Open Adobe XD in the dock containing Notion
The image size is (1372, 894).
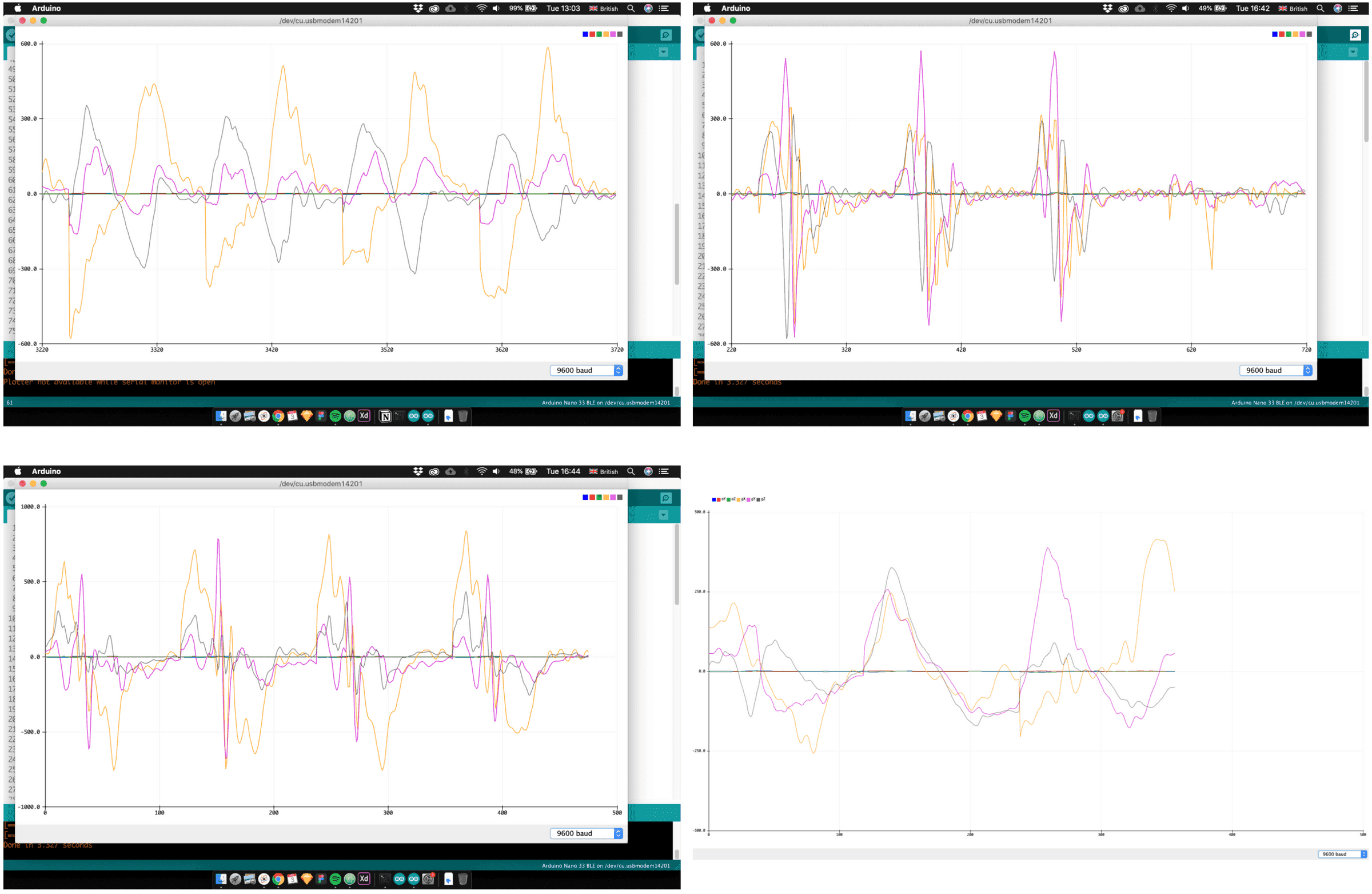point(364,416)
